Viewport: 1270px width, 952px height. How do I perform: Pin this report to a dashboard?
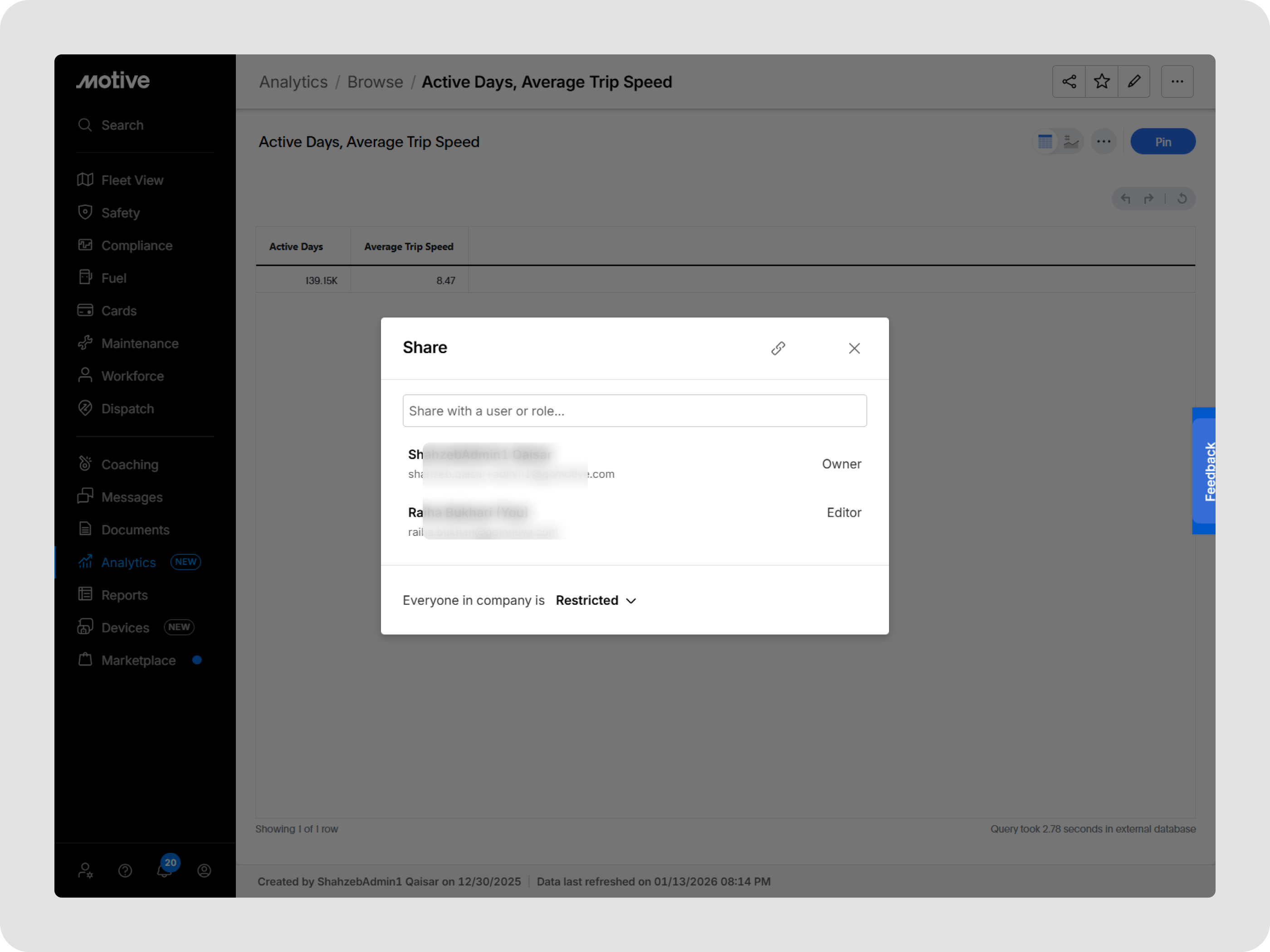[1163, 141]
